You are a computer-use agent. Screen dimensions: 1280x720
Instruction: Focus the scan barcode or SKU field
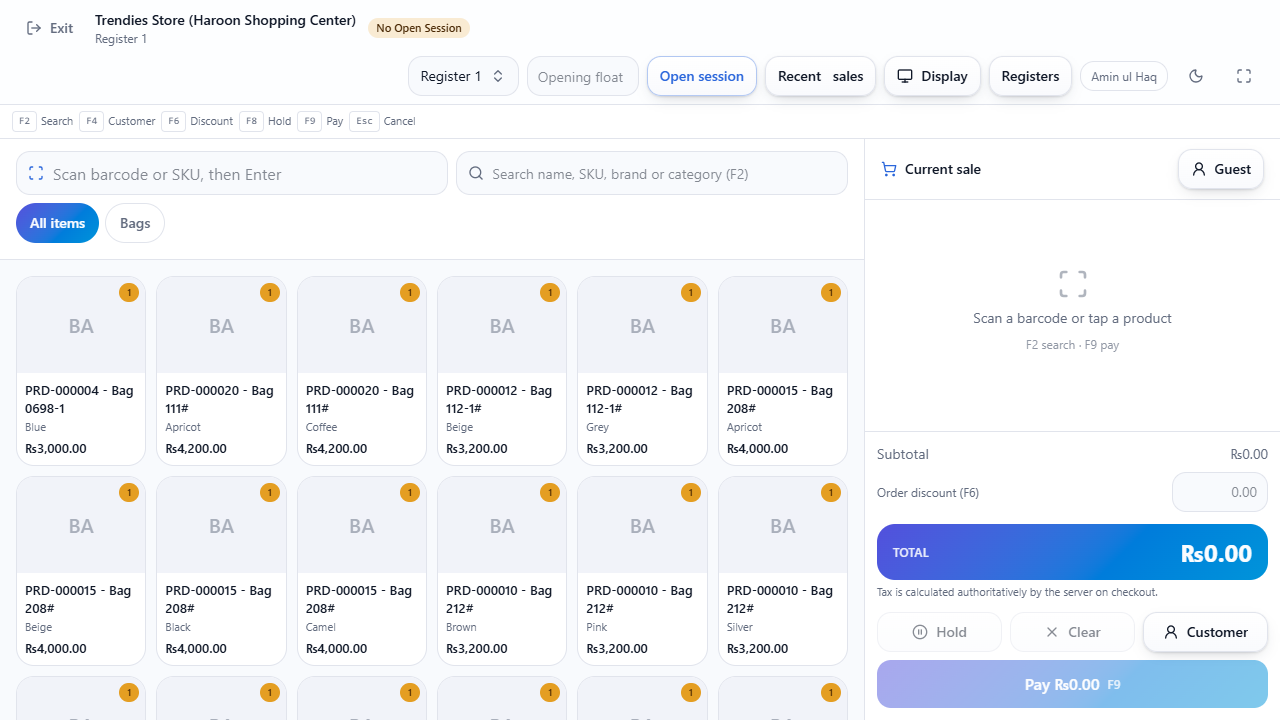click(232, 173)
